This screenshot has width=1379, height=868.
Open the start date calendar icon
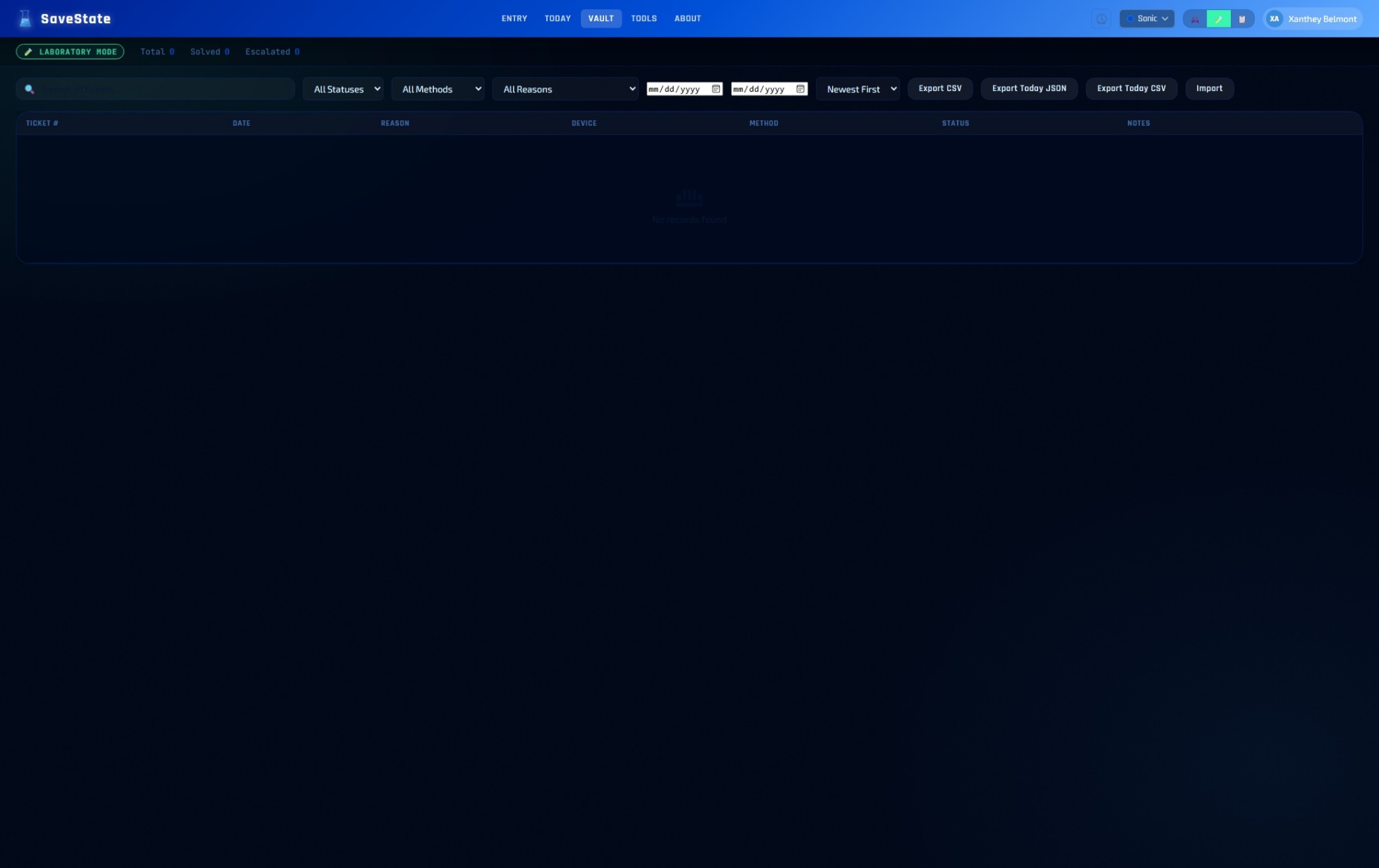716,88
